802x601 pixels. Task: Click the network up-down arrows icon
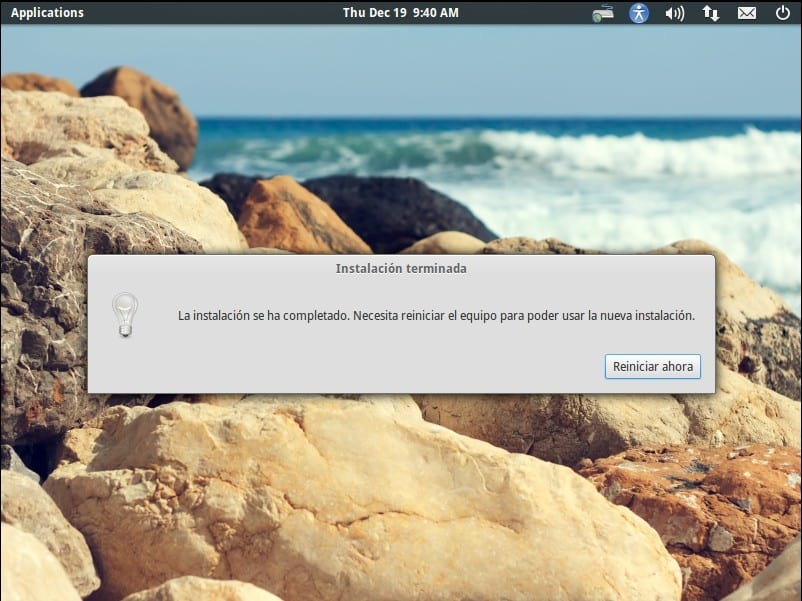710,13
